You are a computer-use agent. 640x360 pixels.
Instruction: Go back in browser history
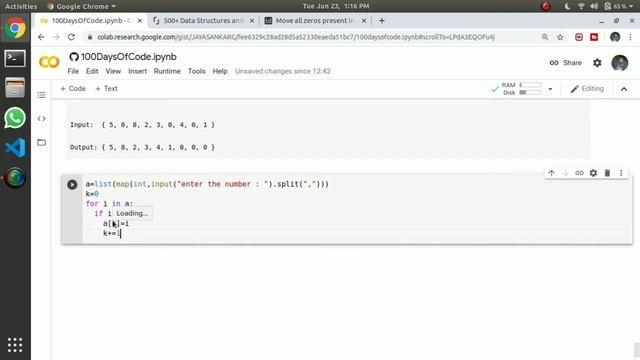pos(41,37)
